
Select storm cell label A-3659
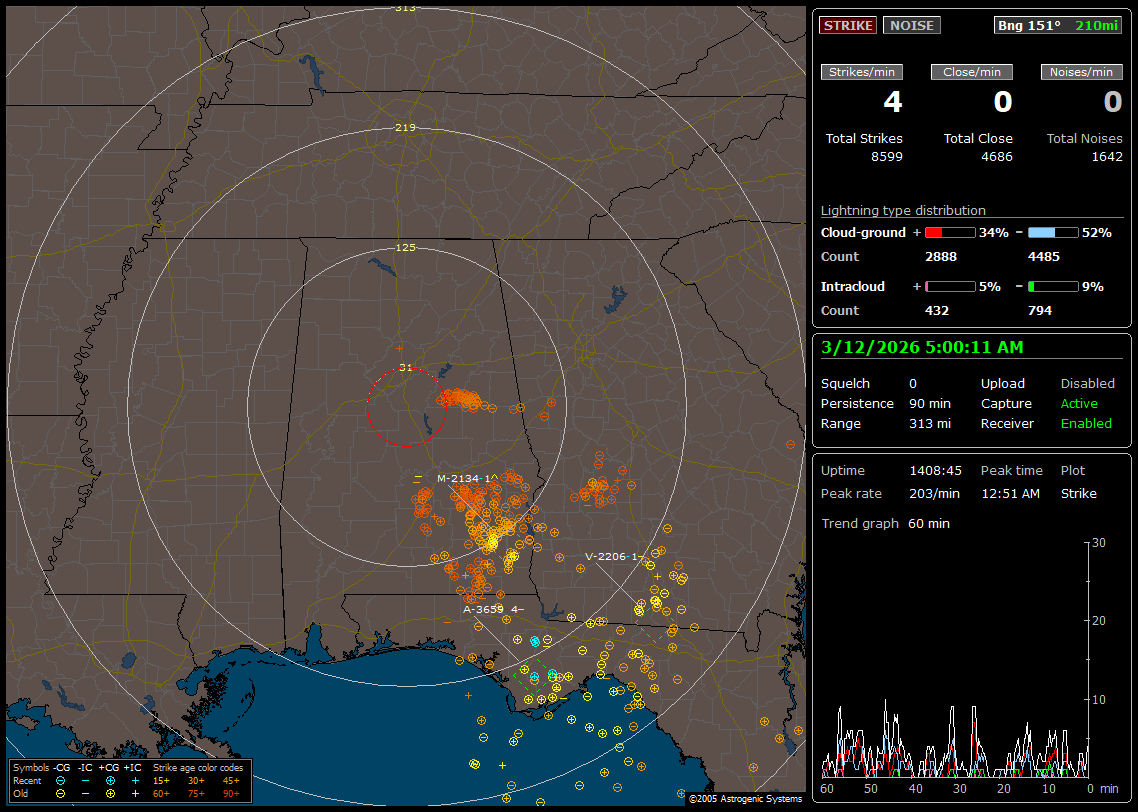(490, 608)
